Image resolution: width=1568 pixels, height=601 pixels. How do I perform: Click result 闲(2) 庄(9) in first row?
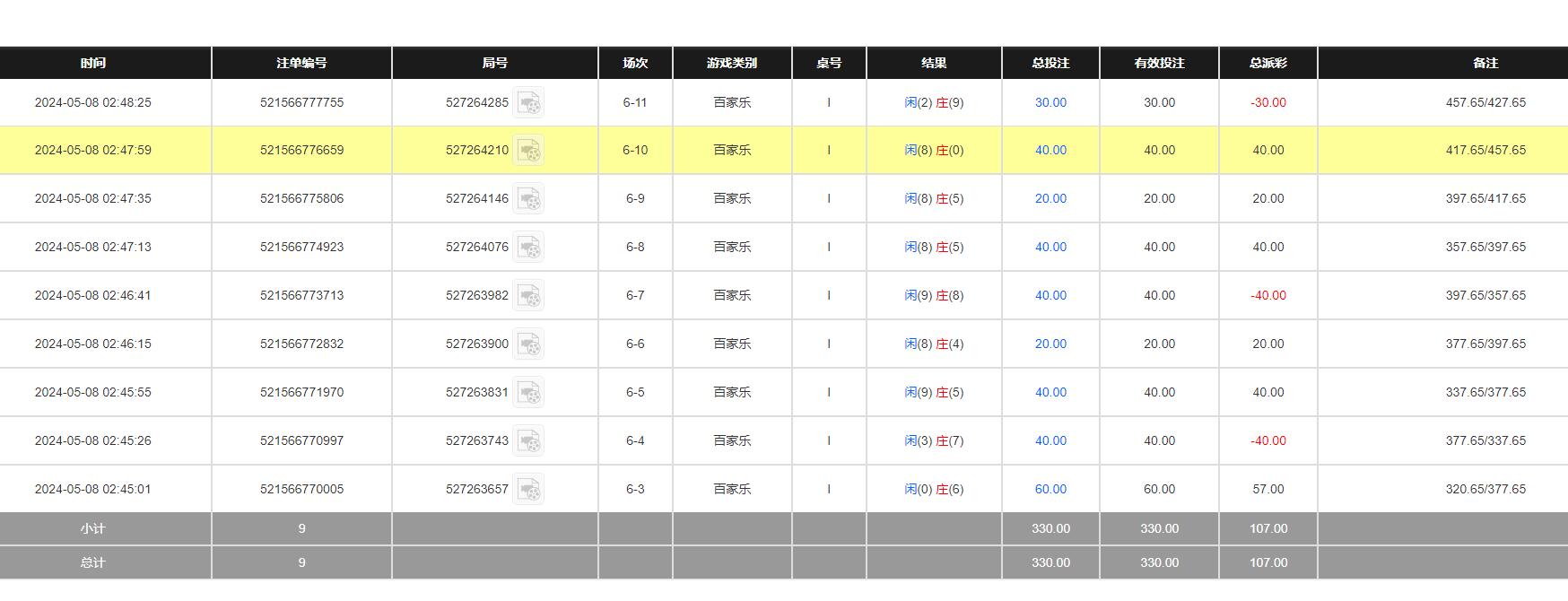(x=934, y=102)
